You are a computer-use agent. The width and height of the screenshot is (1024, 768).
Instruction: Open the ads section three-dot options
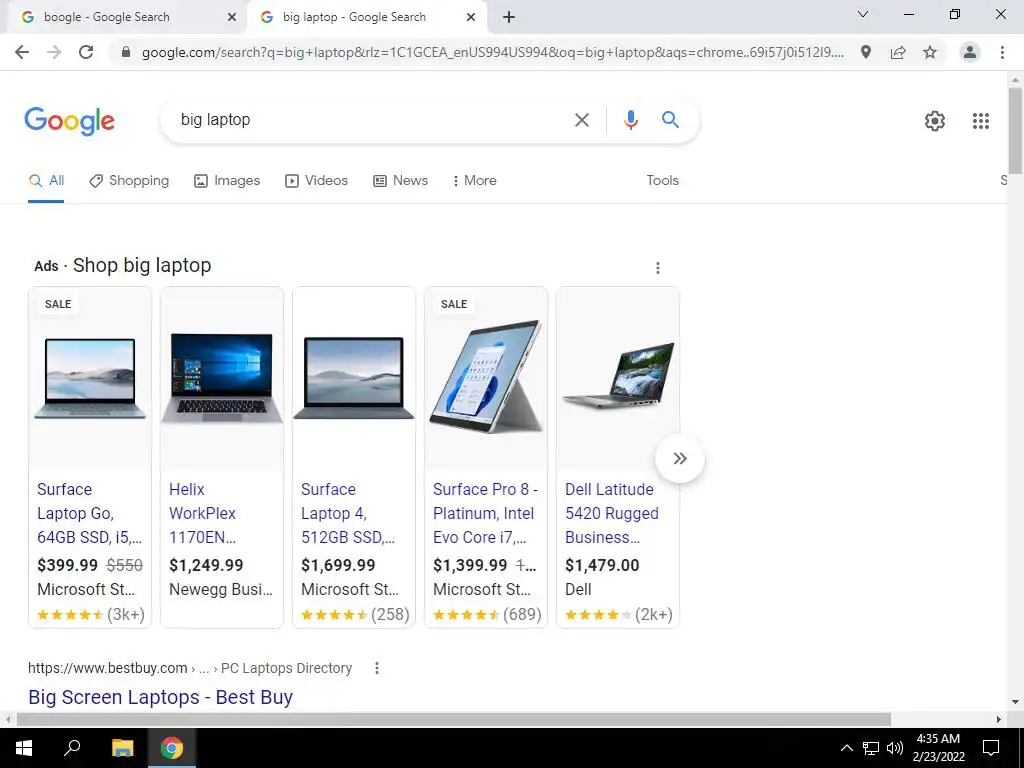[658, 268]
